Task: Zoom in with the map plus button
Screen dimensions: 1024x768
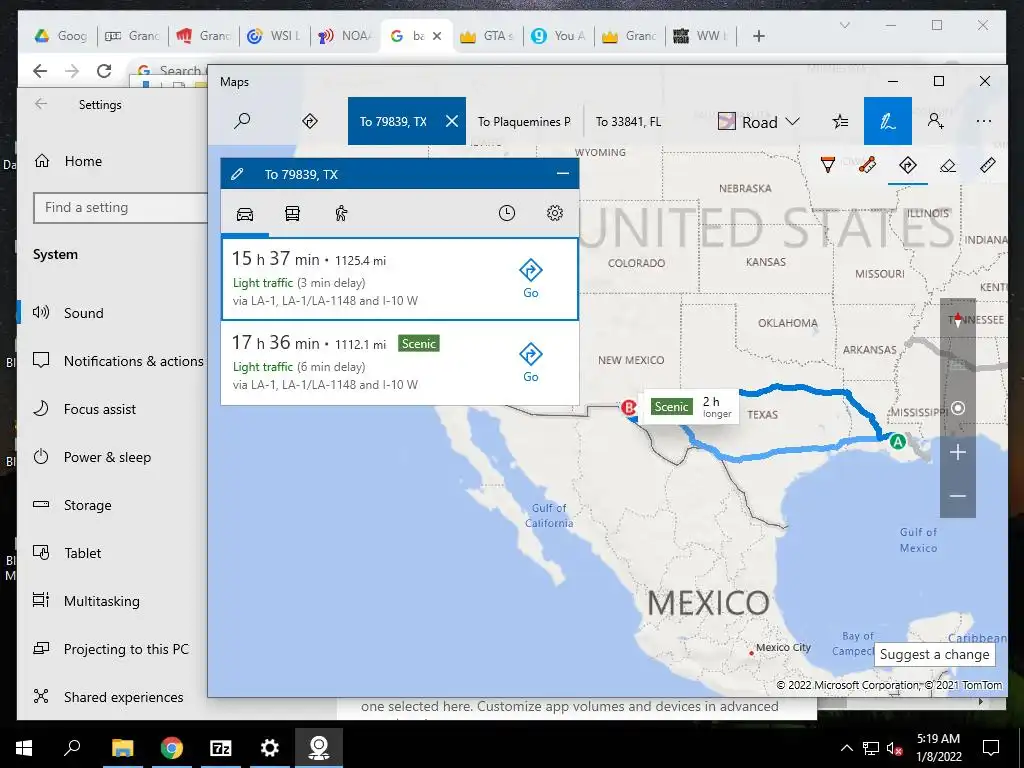Action: point(957,452)
